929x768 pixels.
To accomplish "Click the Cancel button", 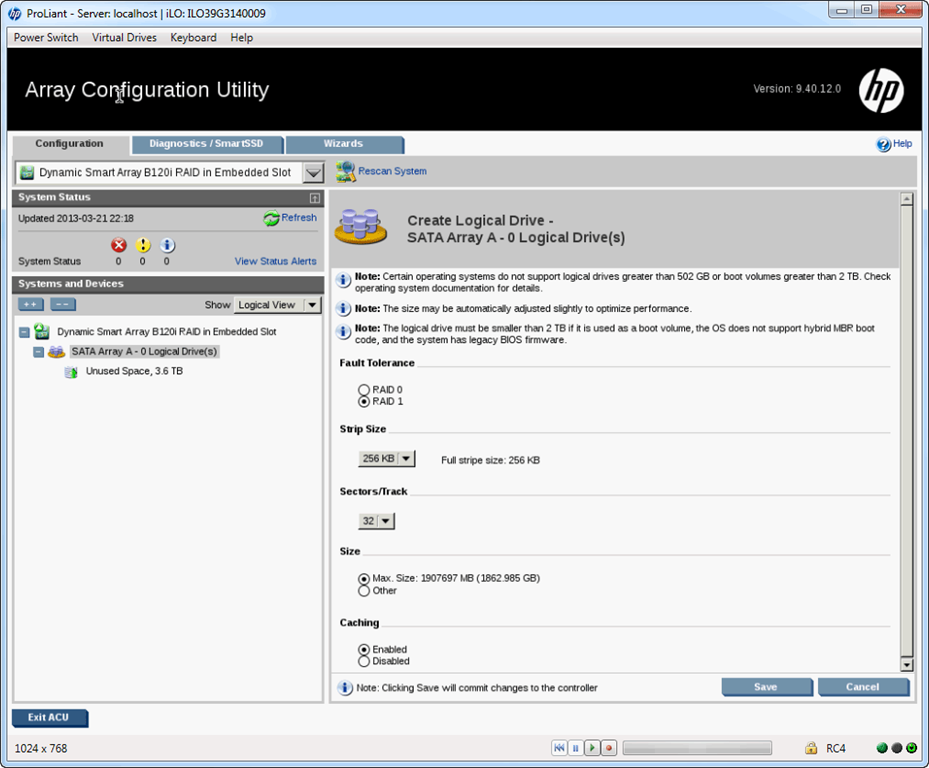I will point(863,687).
